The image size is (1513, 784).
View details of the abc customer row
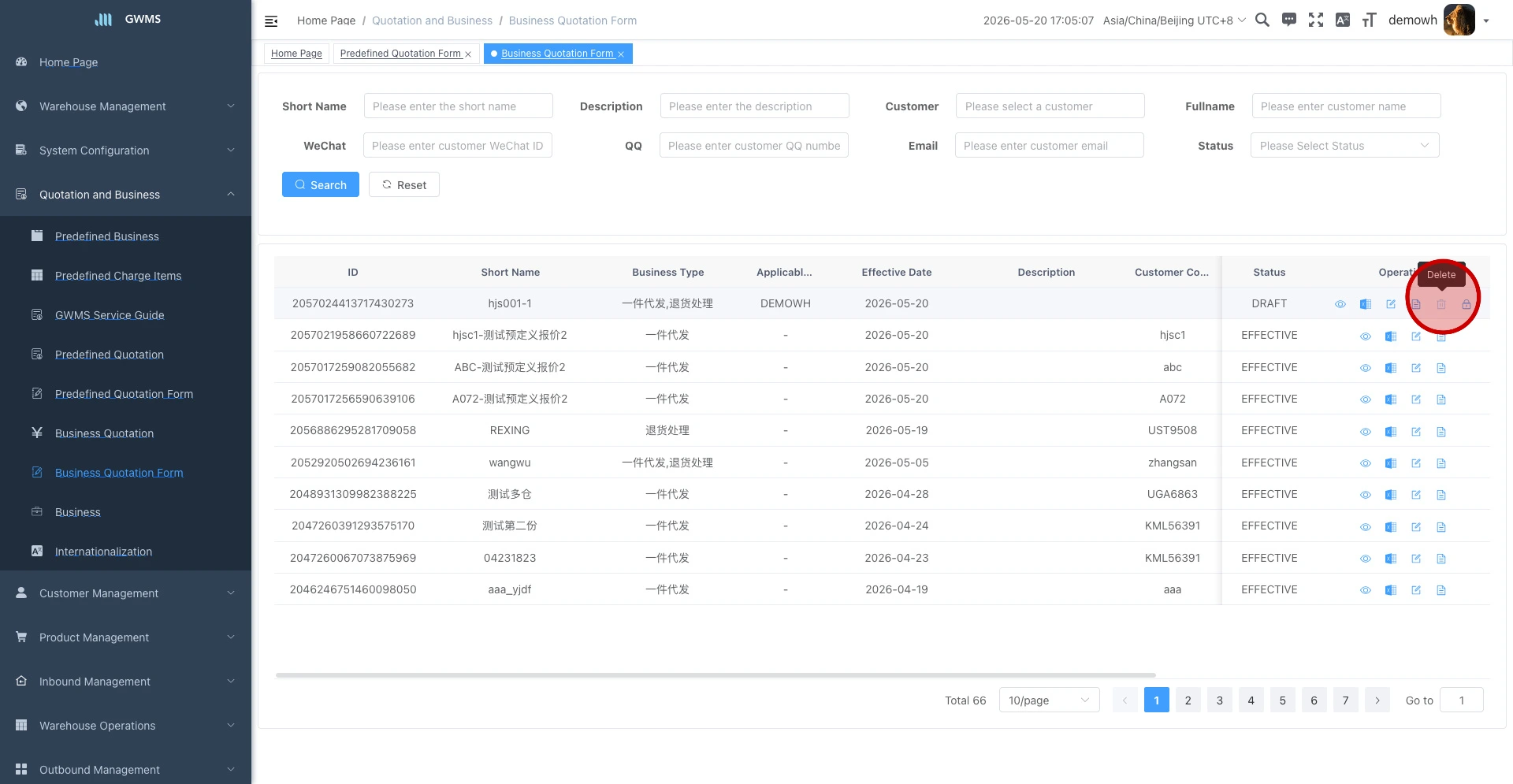(1366, 368)
